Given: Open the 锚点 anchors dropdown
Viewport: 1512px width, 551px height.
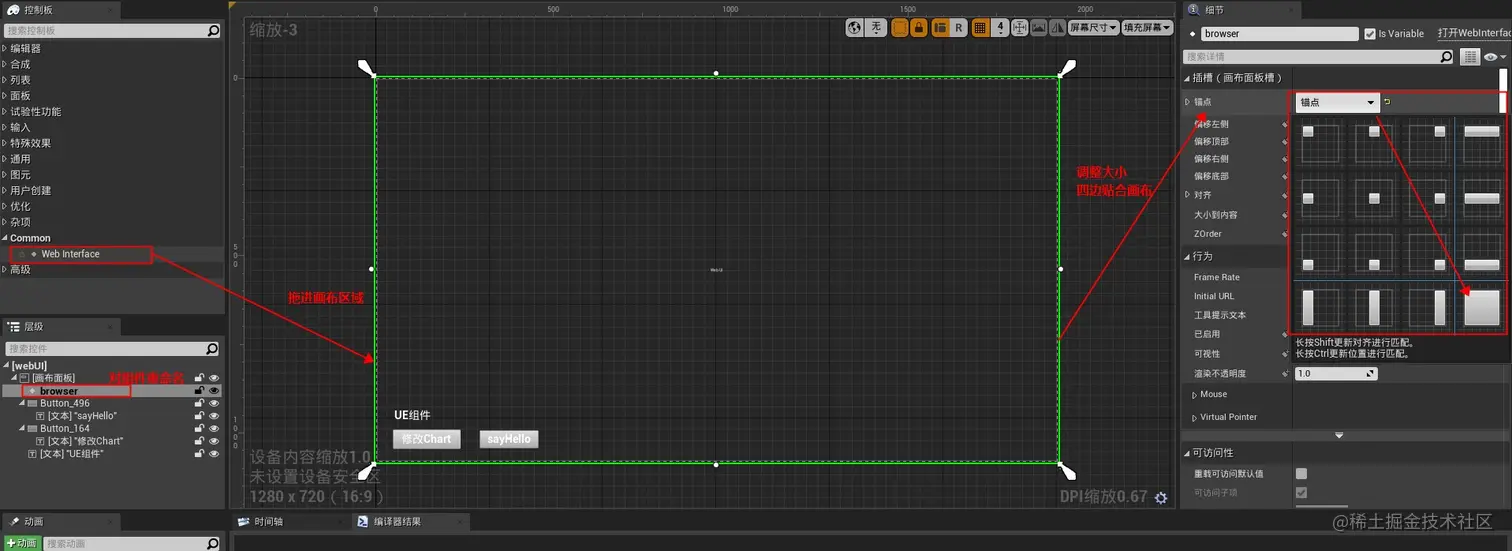Looking at the screenshot, I should click(1338, 102).
